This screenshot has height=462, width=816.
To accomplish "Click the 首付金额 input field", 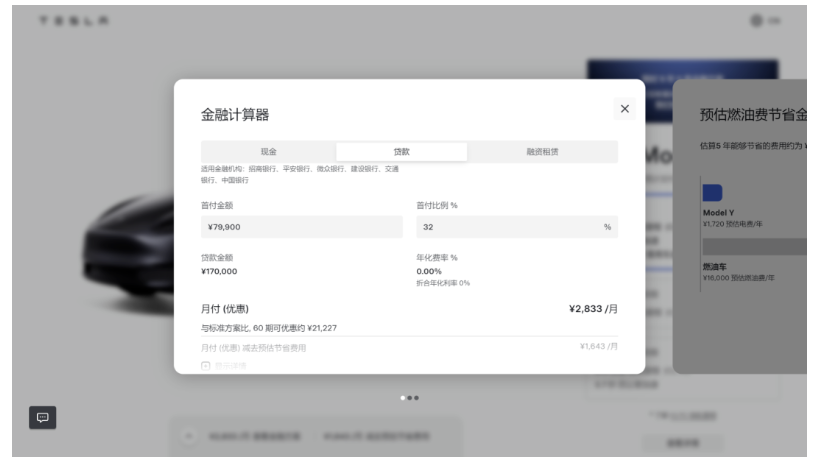I will [x=301, y=227].
